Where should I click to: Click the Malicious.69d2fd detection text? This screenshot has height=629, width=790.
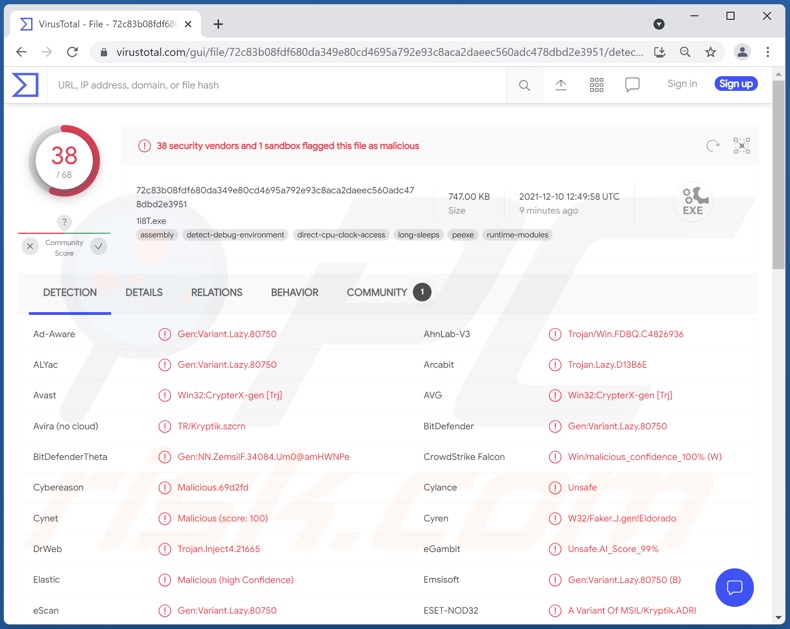(213, 488)
